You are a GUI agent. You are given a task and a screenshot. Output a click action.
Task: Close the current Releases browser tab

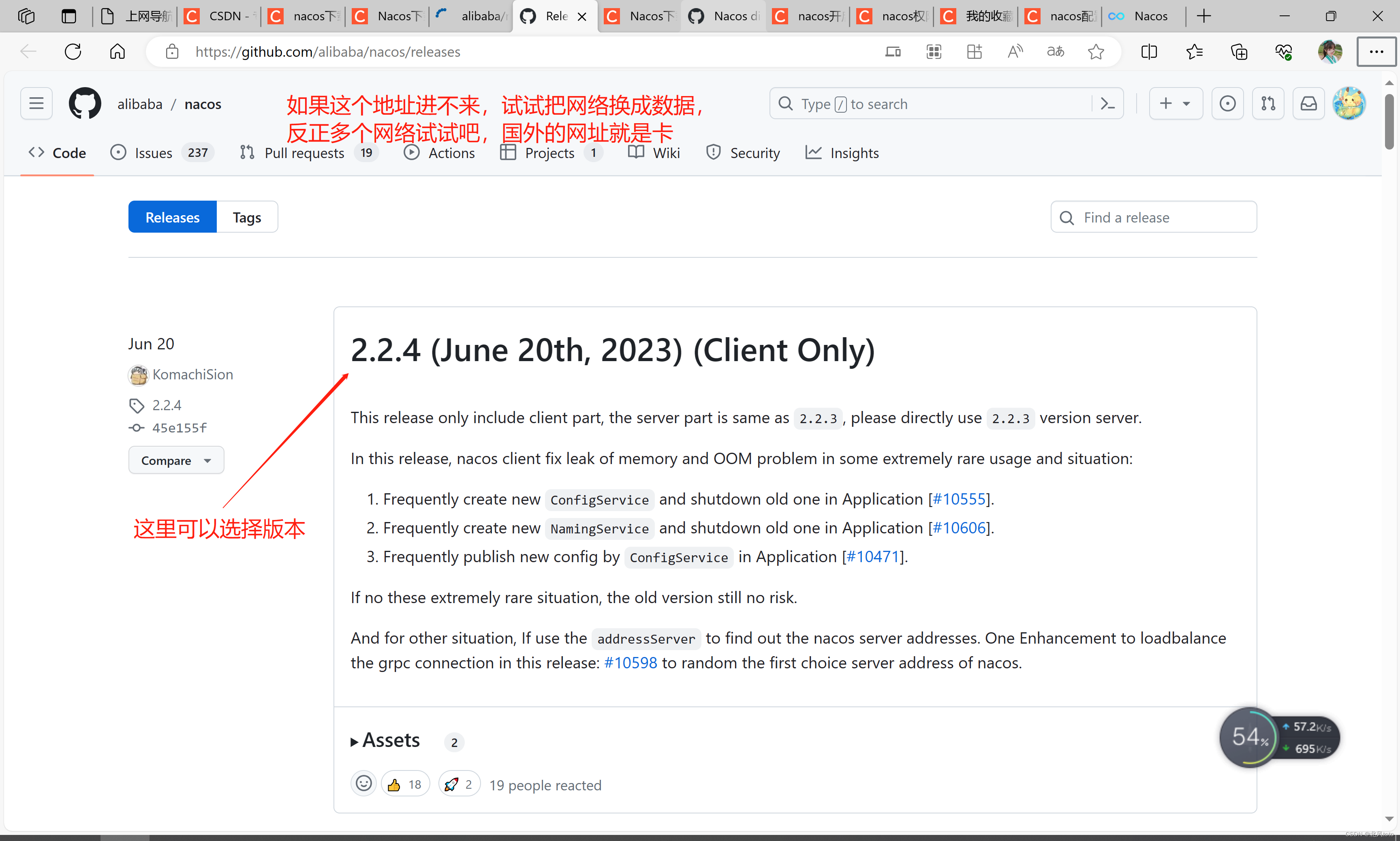[x=582, y=17]
